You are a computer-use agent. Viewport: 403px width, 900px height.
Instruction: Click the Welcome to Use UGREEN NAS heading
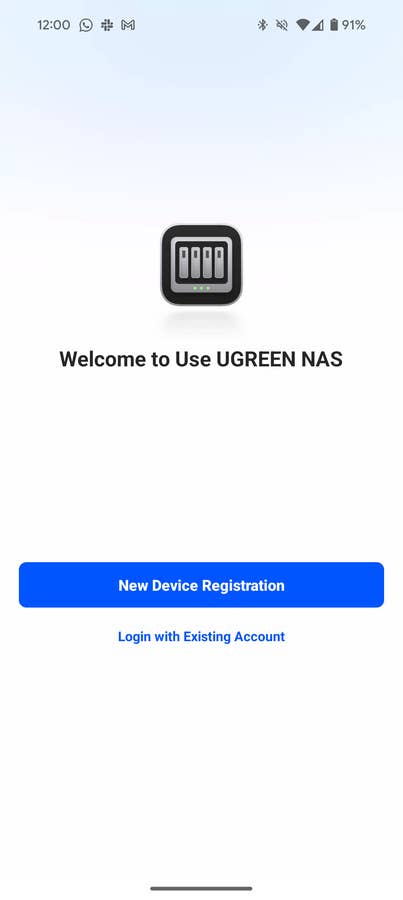click(202, 359)
